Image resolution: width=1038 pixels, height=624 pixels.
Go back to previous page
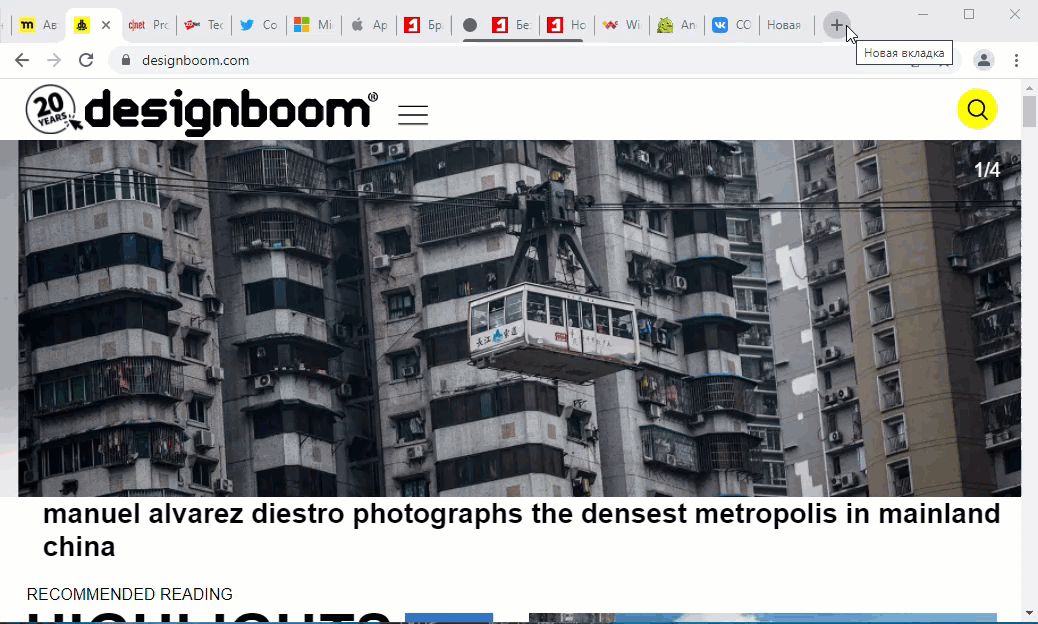tap(22, 60)
